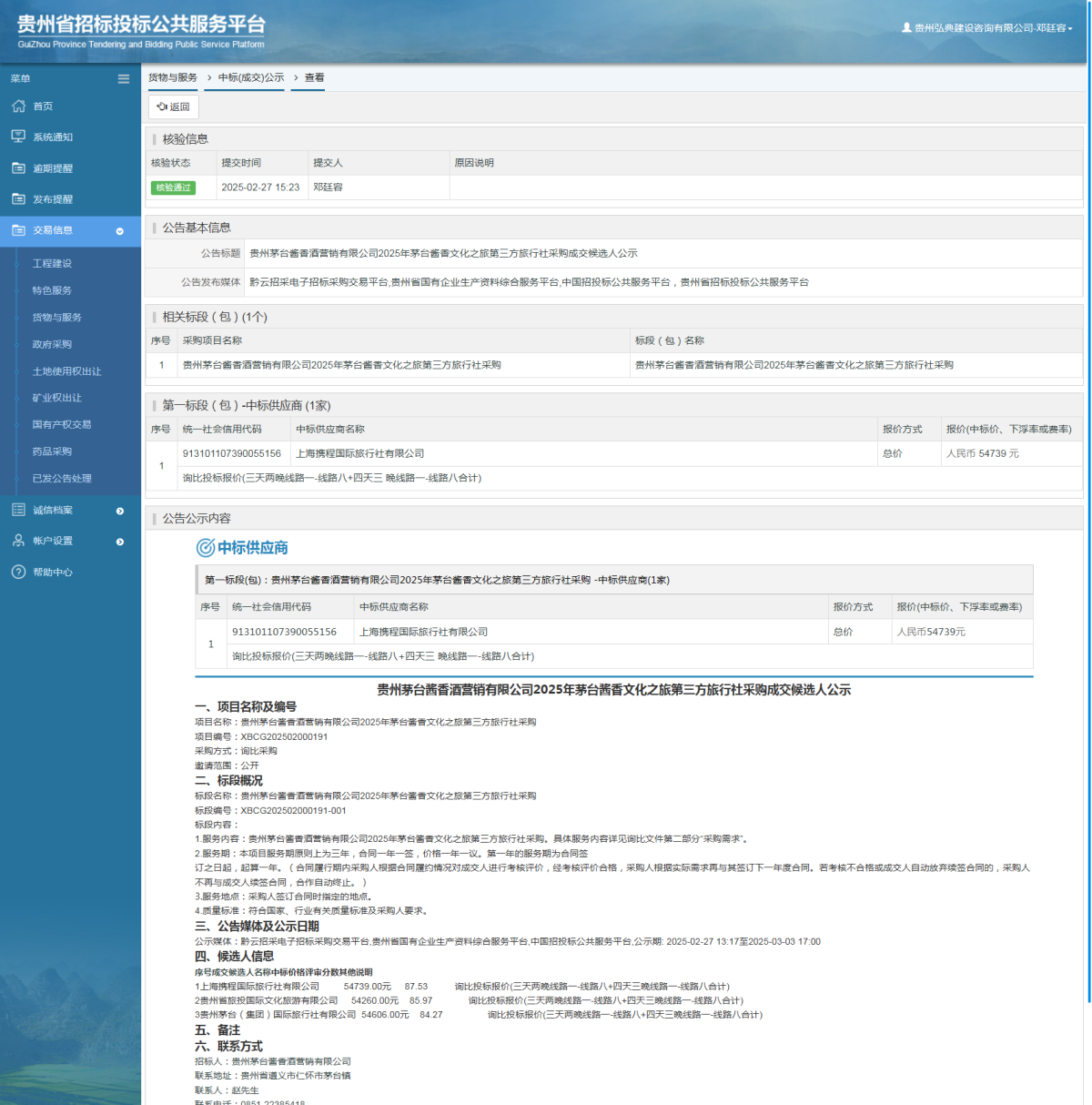Open 首页 in the sidebar

43,106
